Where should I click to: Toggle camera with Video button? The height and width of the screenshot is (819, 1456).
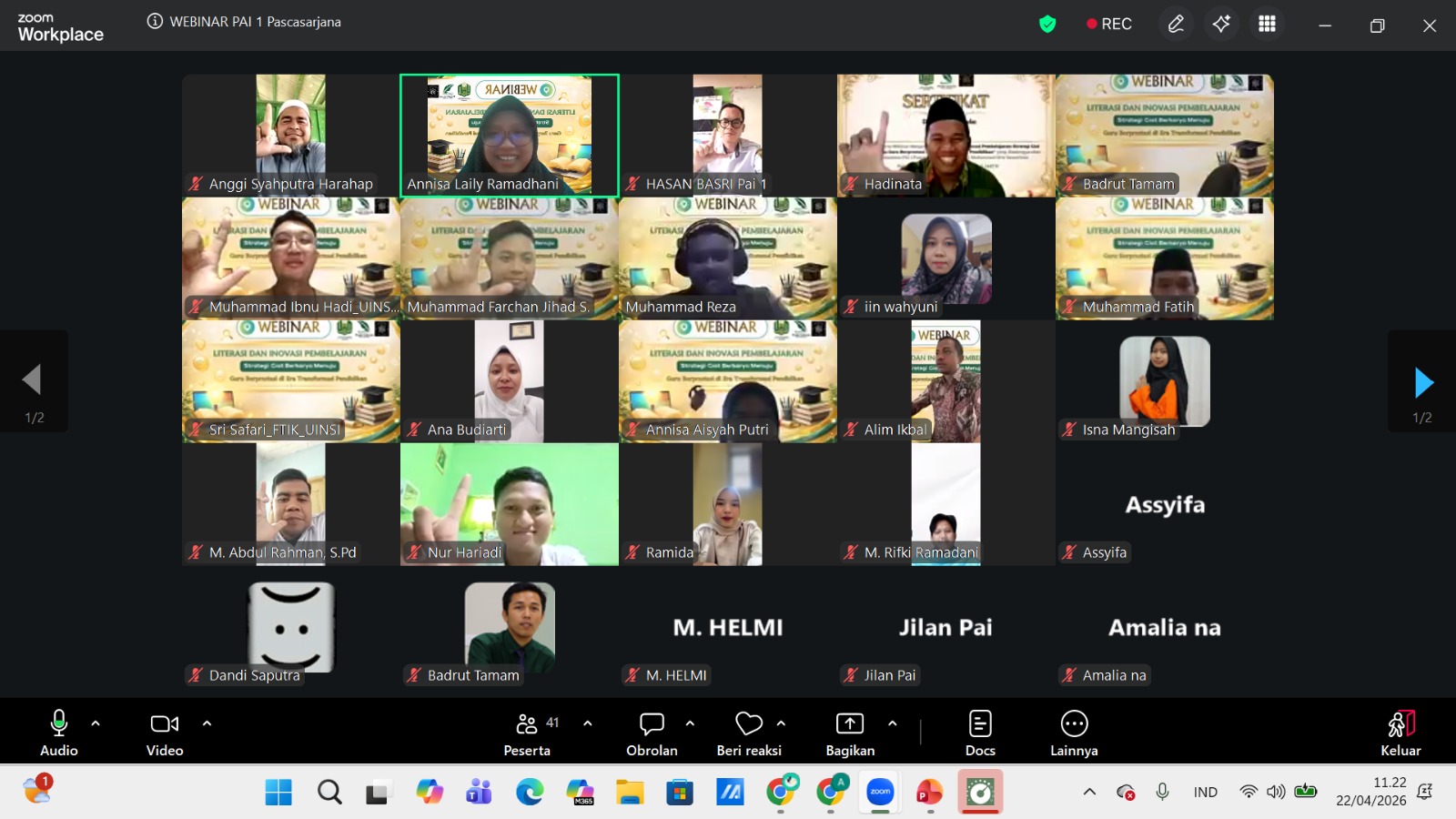pyautogui.click(x=165, y=733)
